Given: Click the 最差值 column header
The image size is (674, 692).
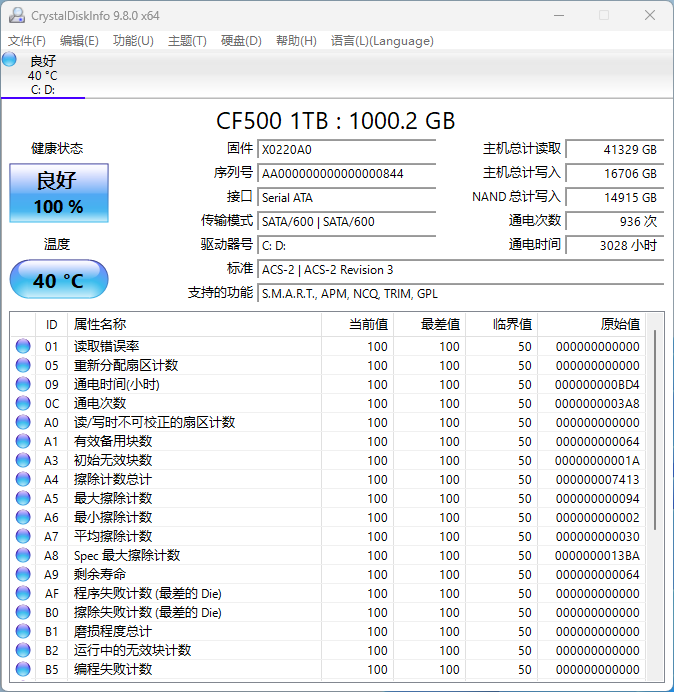Looking at the screenshot, I should 429,324.
